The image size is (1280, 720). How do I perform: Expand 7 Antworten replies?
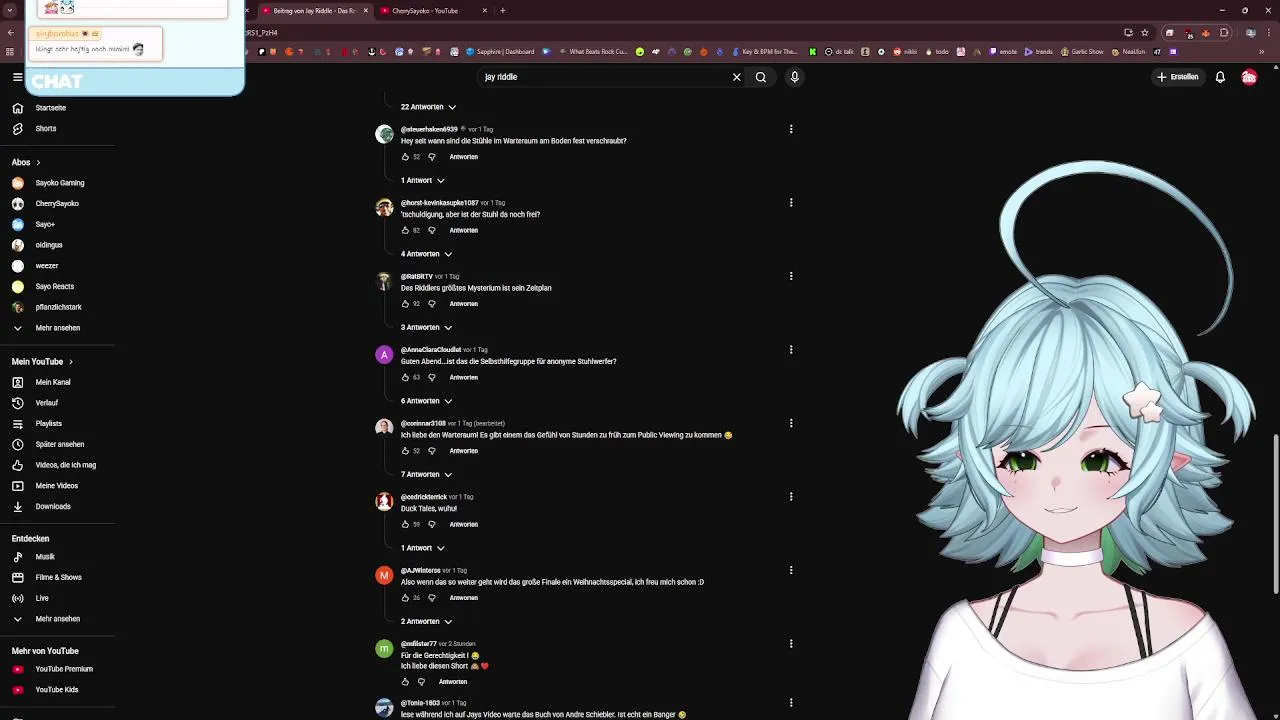tap(426, 475)
